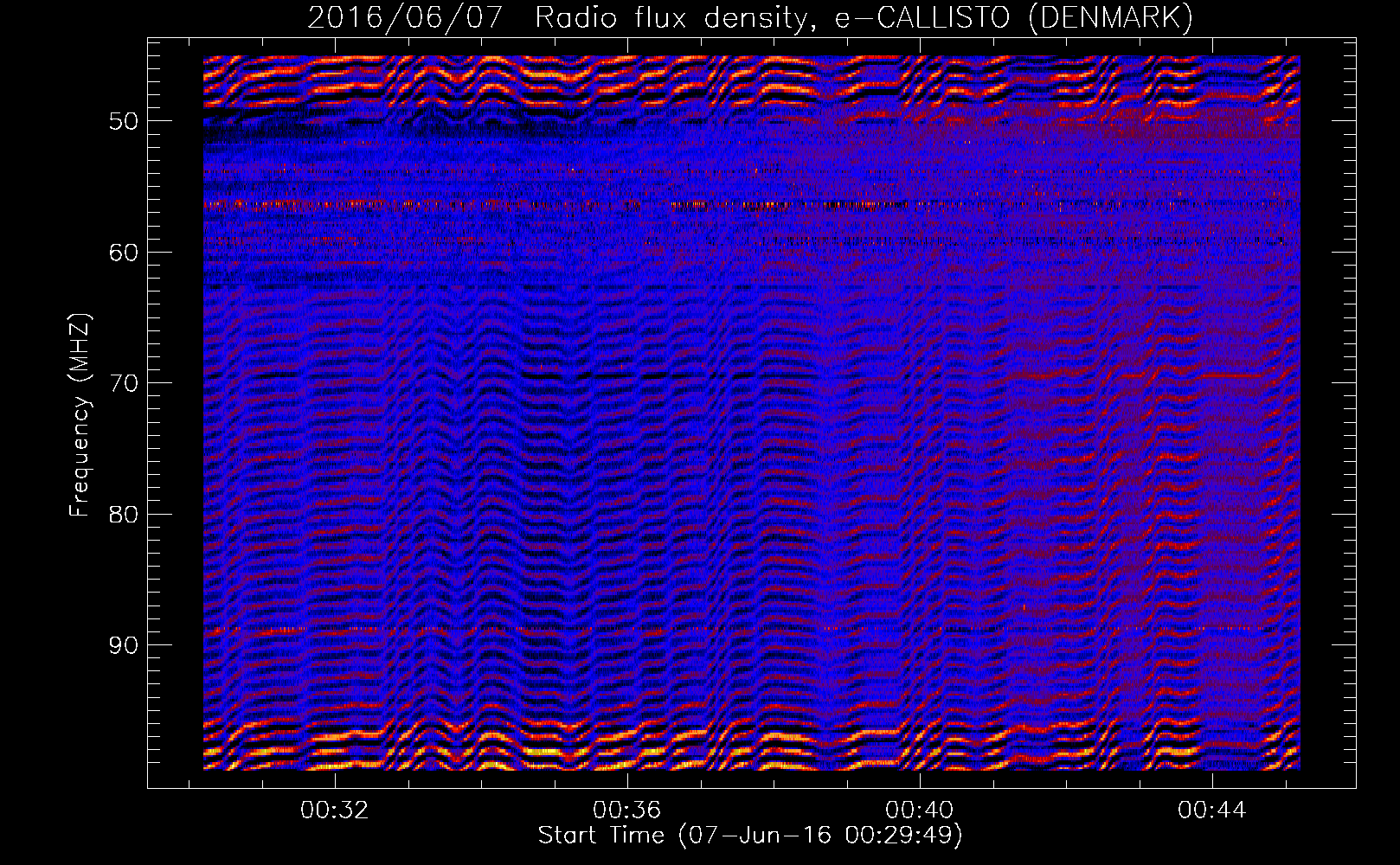Image resolution: width=1400 pixels, height=865 pixels.
Task: Click the 70 frequency tick label
Action: (123, 383)
